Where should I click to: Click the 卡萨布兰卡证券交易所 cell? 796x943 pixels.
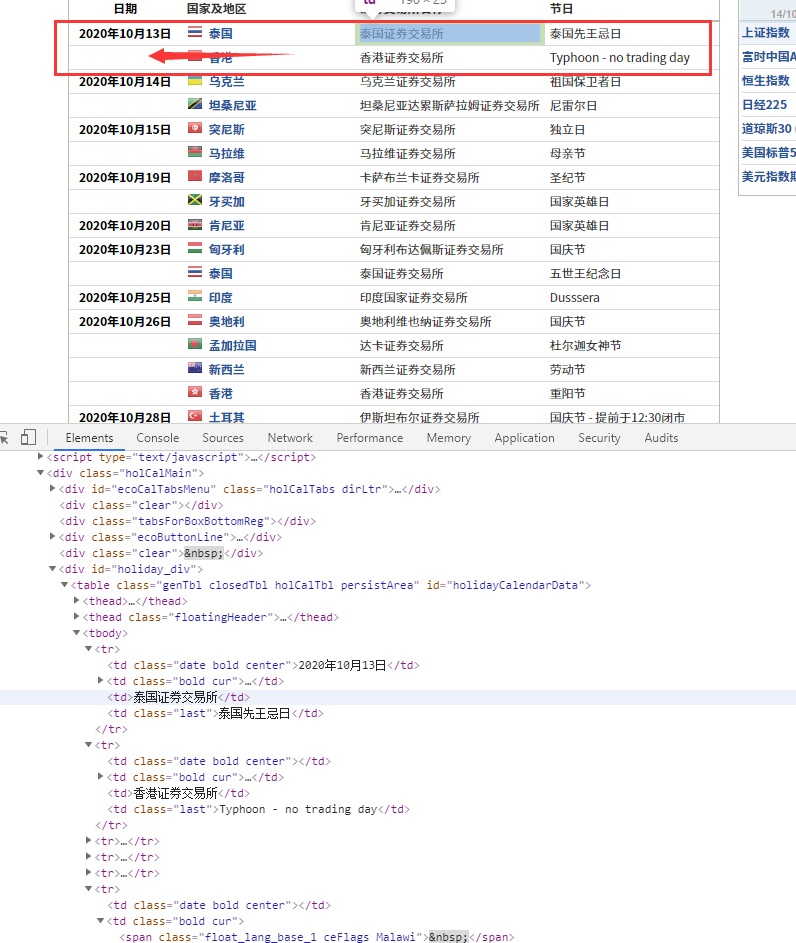tap(420, 178)
